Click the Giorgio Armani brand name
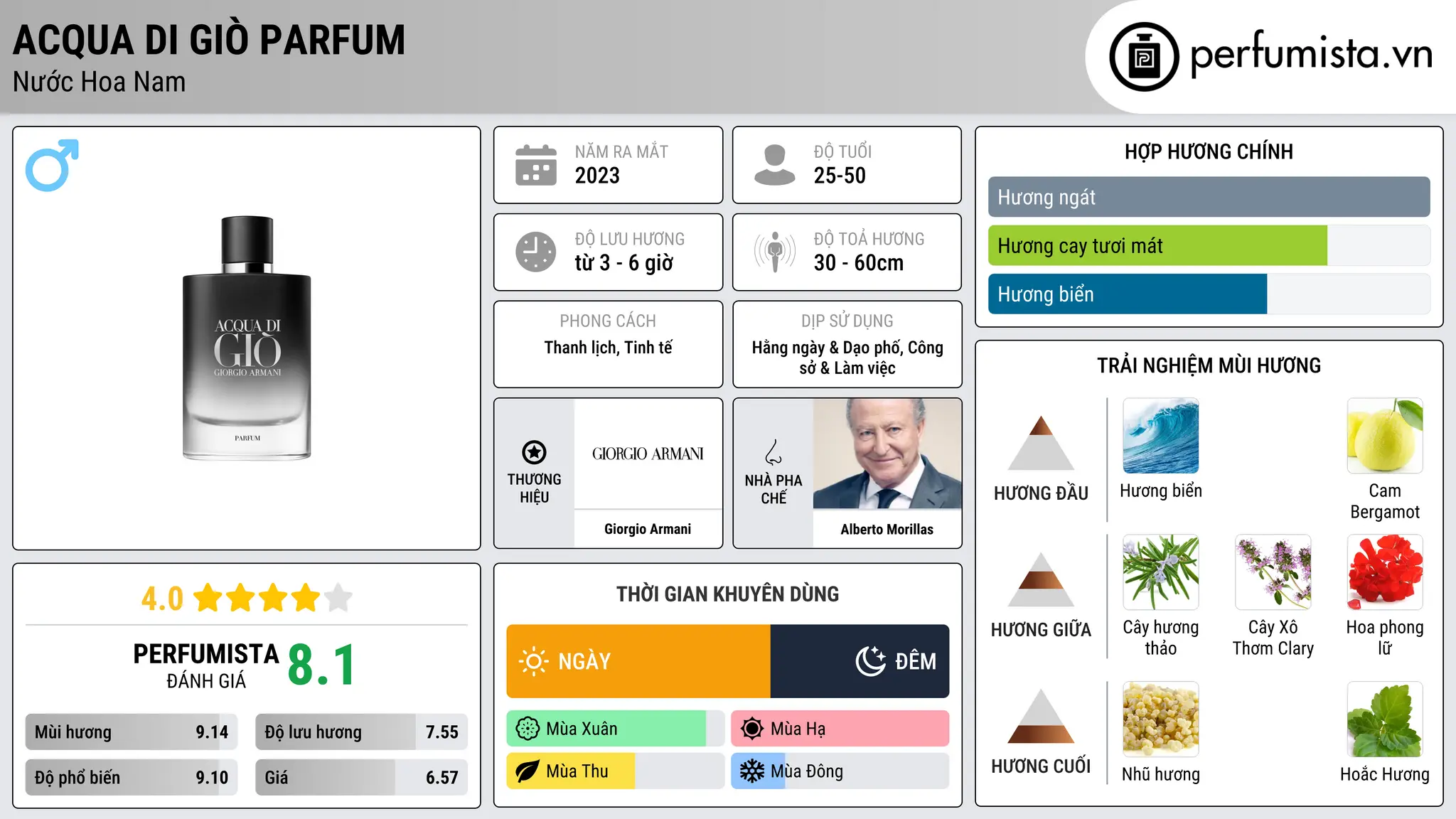The image size is (1456, 819). pyautogui.click(x=648, y=529)
